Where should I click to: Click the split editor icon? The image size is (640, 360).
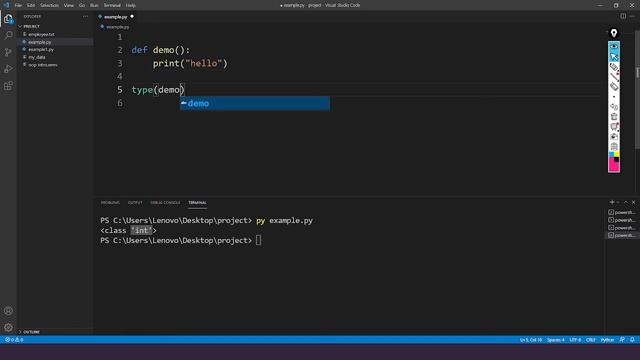click(623, 16)
